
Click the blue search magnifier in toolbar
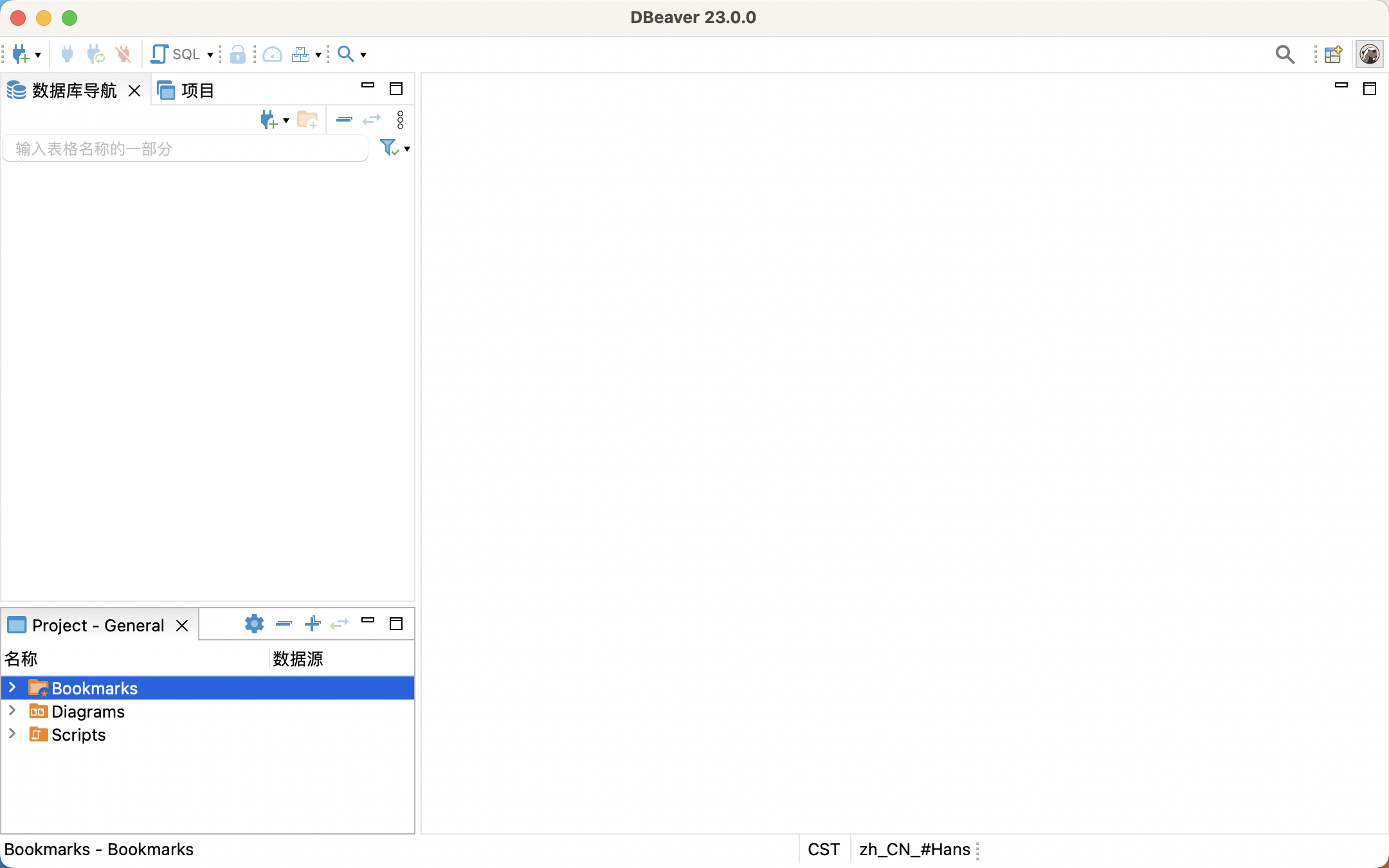pos(346,54)
